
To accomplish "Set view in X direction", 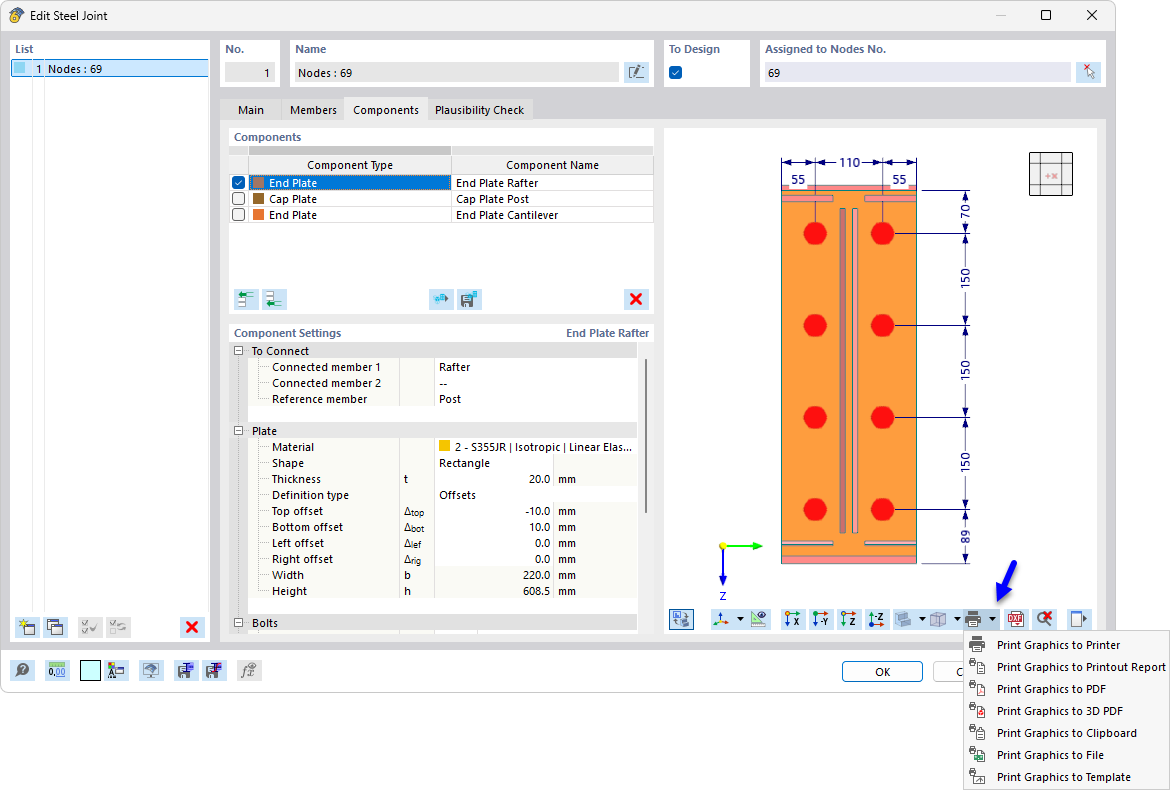I will pyautogui.click(x=792, y=618).
